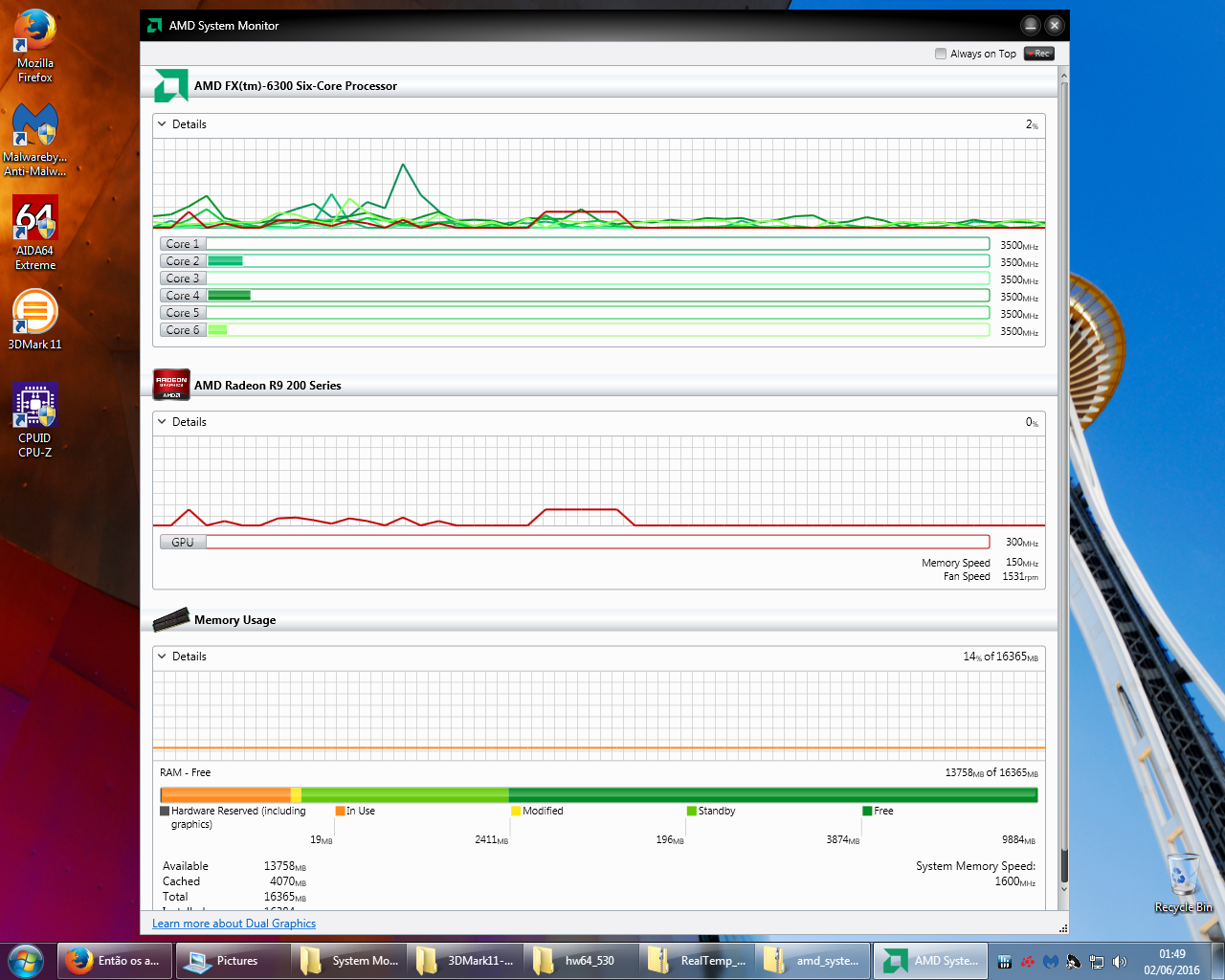
Task: Click the Cached 4070 MB value
Action: [288, 881]
